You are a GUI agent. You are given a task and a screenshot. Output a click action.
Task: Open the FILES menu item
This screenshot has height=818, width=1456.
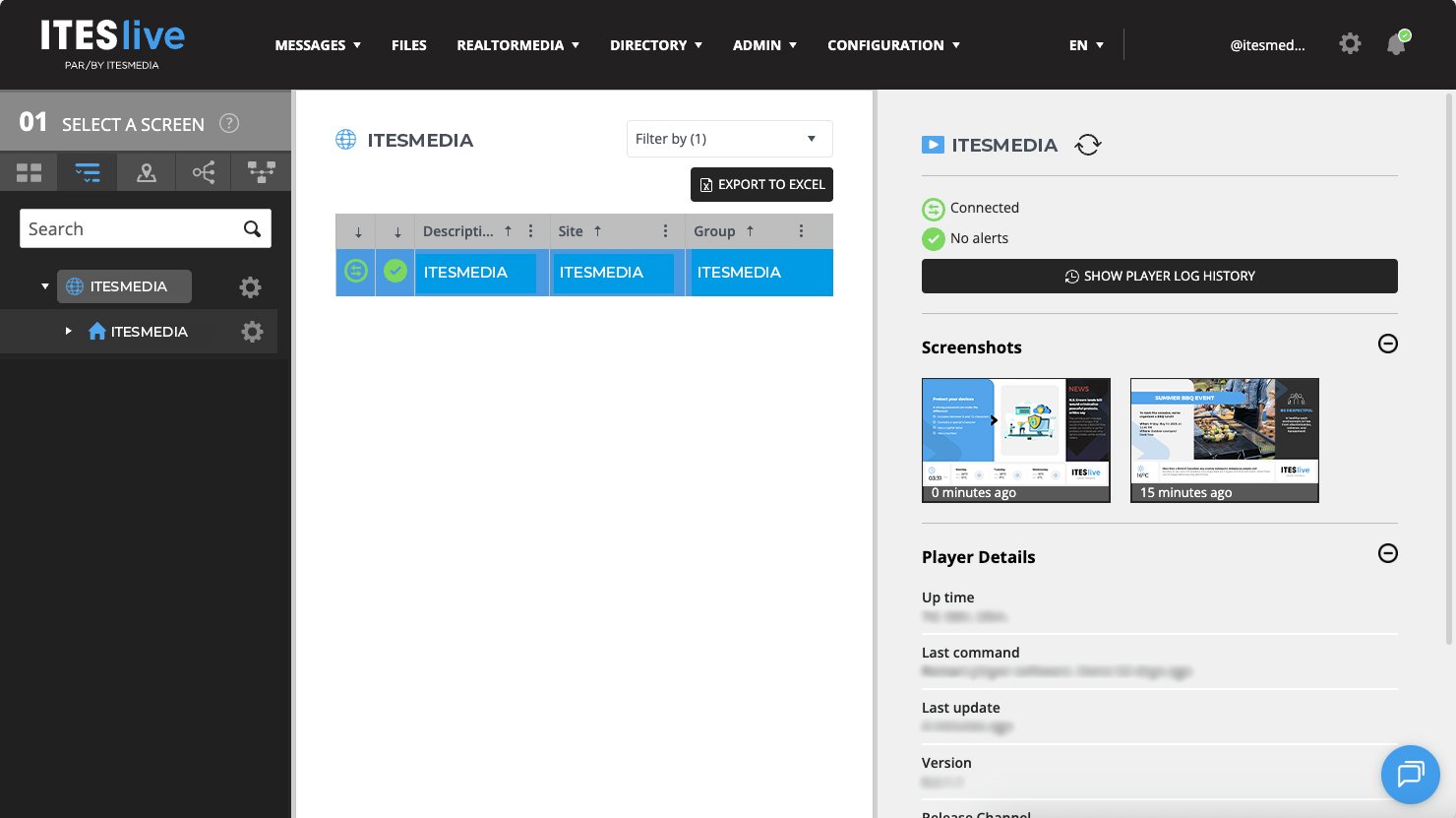[x=409, y=45]
